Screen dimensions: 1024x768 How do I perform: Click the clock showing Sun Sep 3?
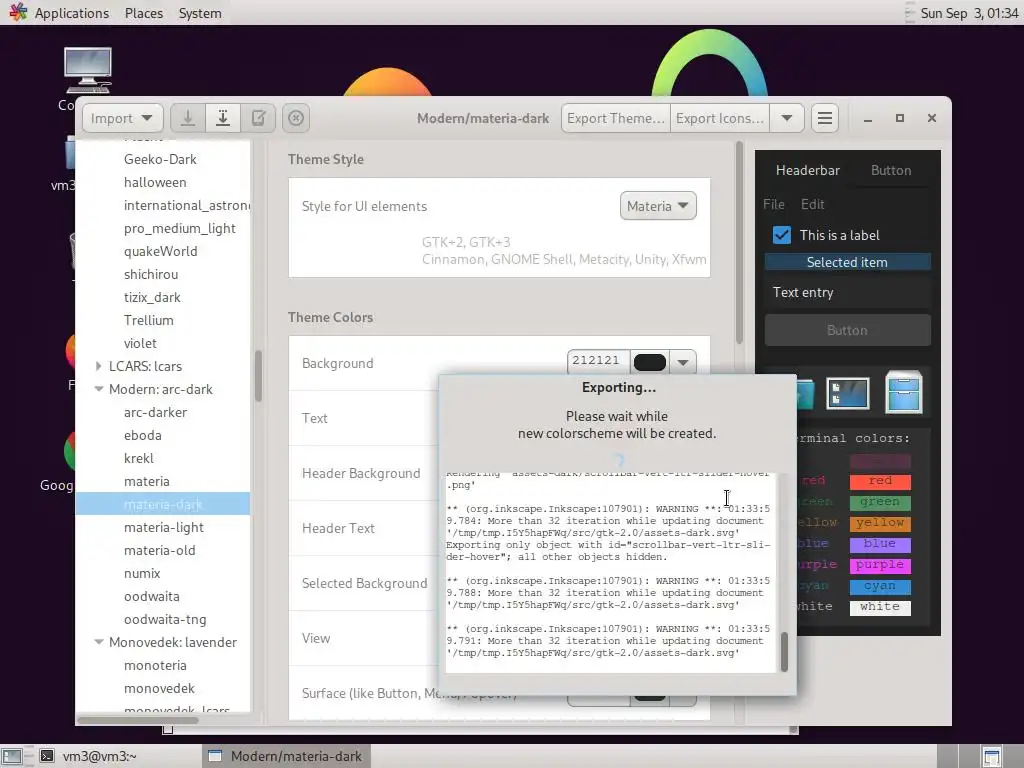968,13
